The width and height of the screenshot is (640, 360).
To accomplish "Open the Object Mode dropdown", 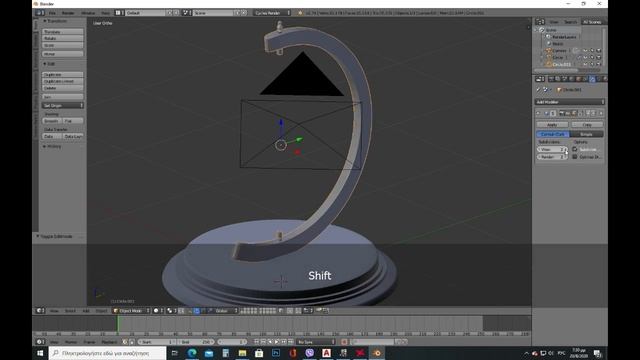I will point(132,311).
